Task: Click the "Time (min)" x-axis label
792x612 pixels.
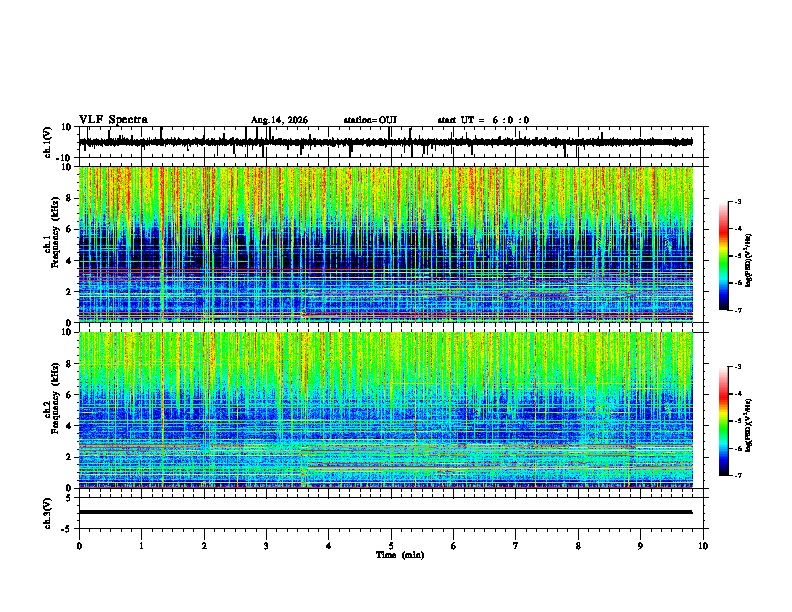Action: pyautogui.click(x=400, y=555)
